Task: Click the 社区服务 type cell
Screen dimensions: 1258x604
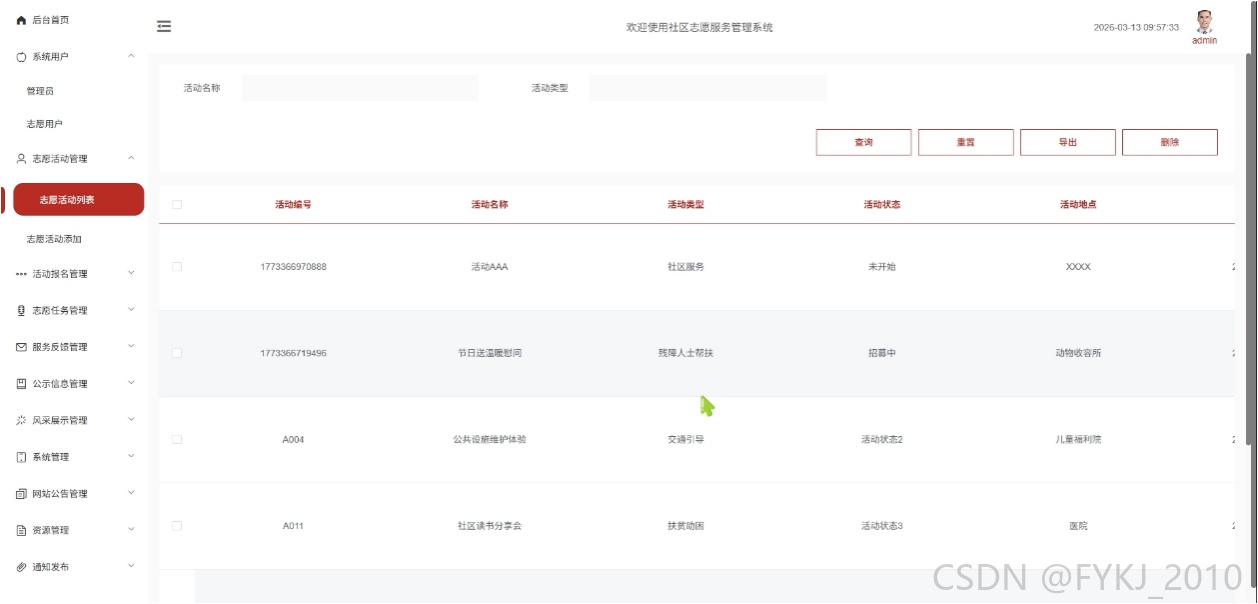Action: tap(686, 267)
